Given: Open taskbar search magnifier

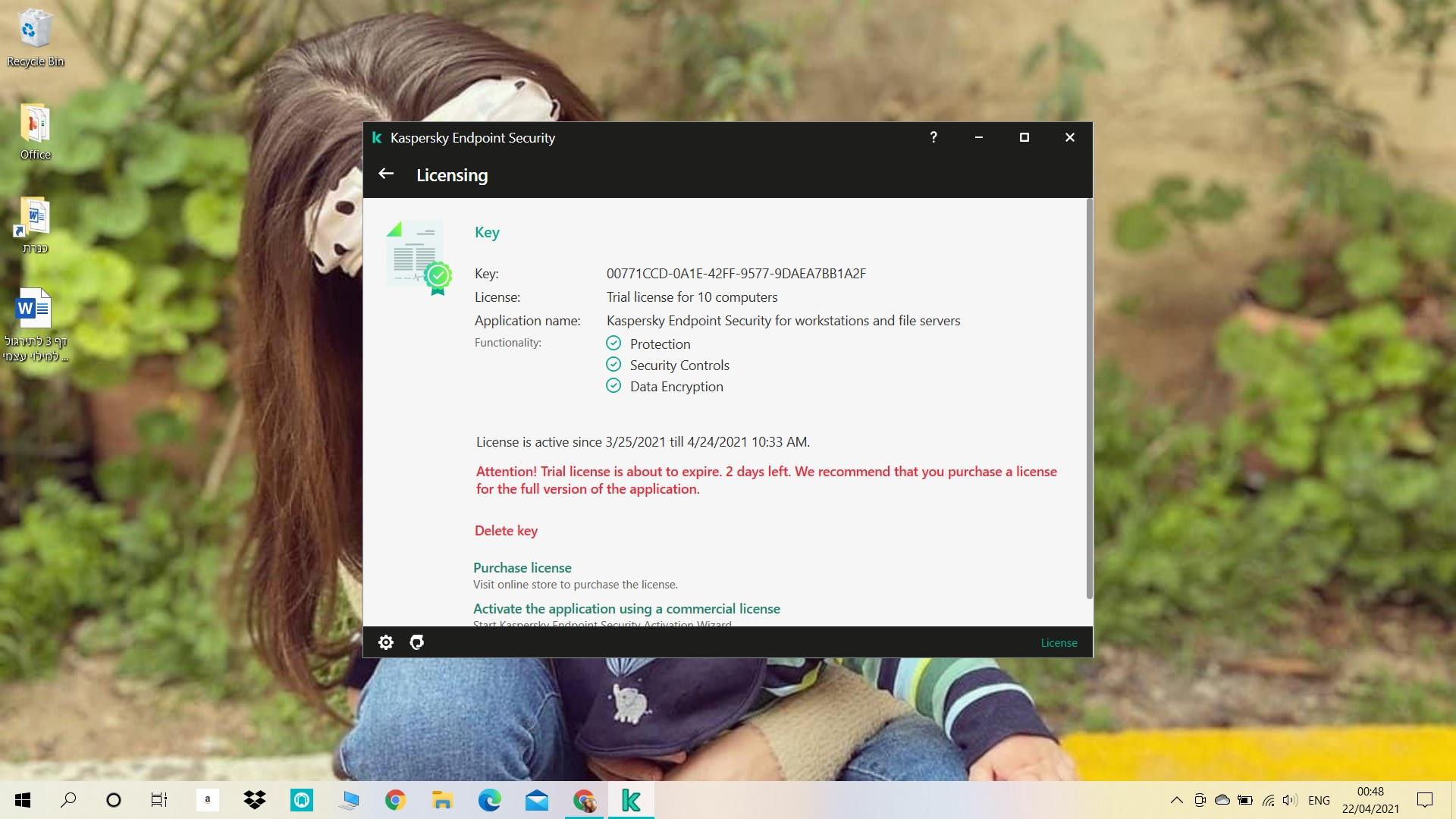Looking at the screenshot, I should [x=68, y=800].
